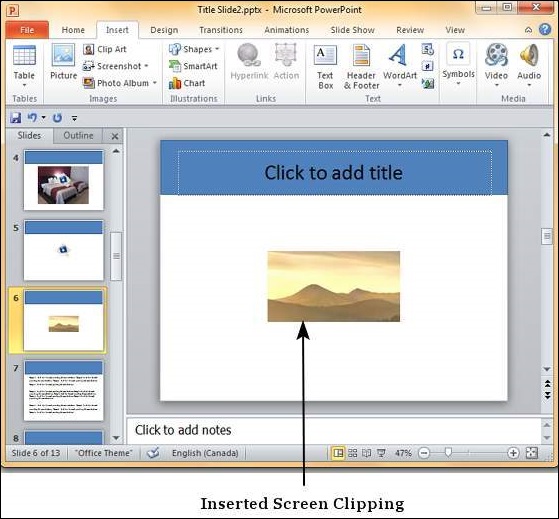Minimize the Ribbon with the caret icon
Viewport: 559px width, 519px height.
click(528, 30)
